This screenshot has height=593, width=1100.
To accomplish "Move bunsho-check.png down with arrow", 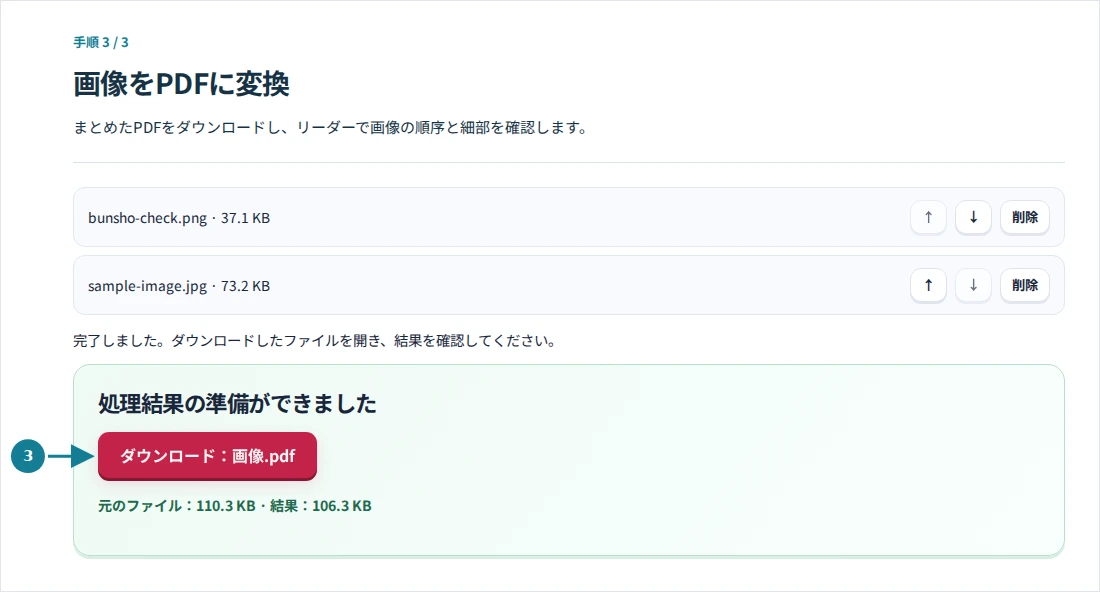I will pos(973,218).
